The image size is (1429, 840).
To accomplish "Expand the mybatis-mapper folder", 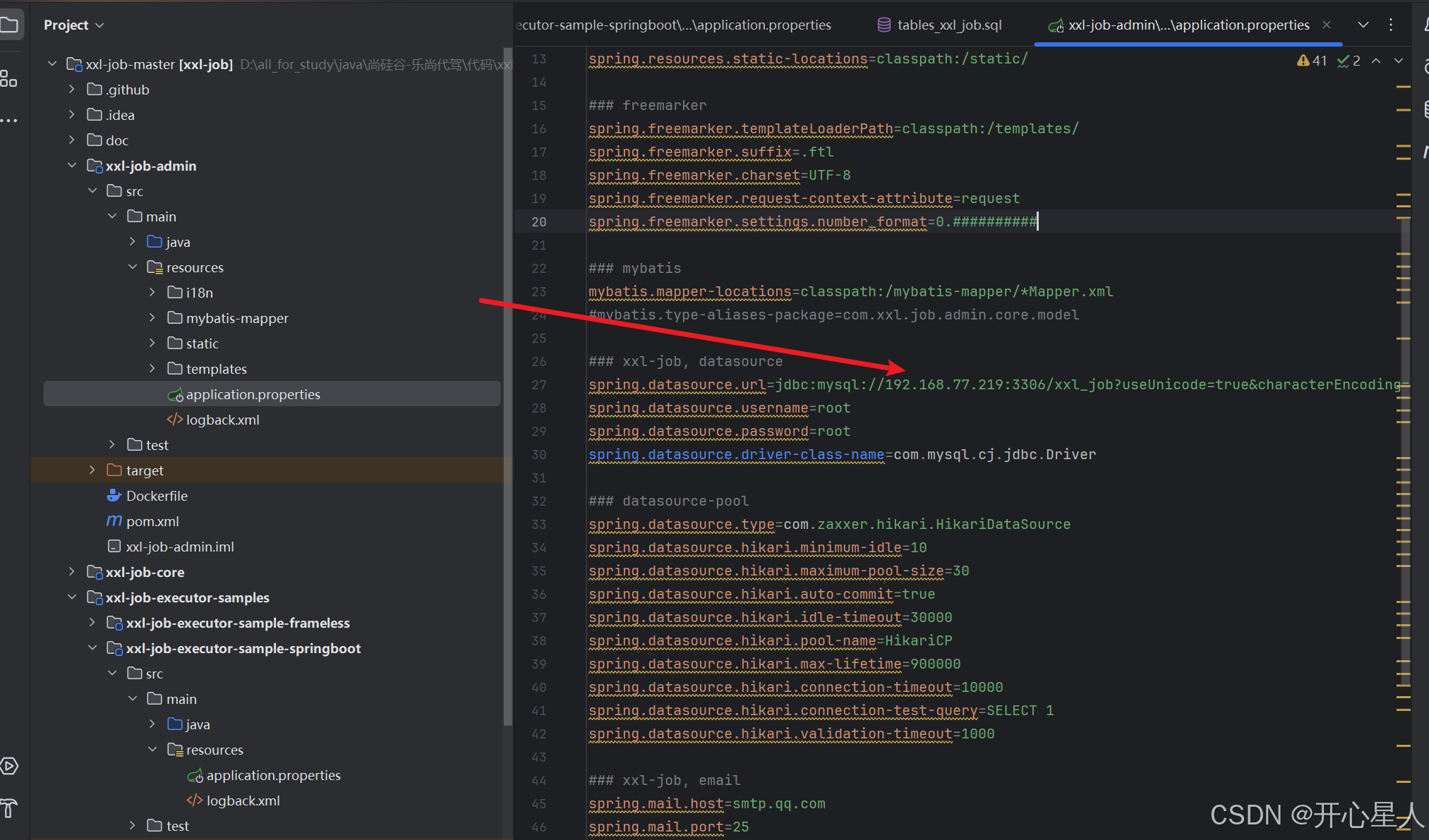I will [152, 318].
